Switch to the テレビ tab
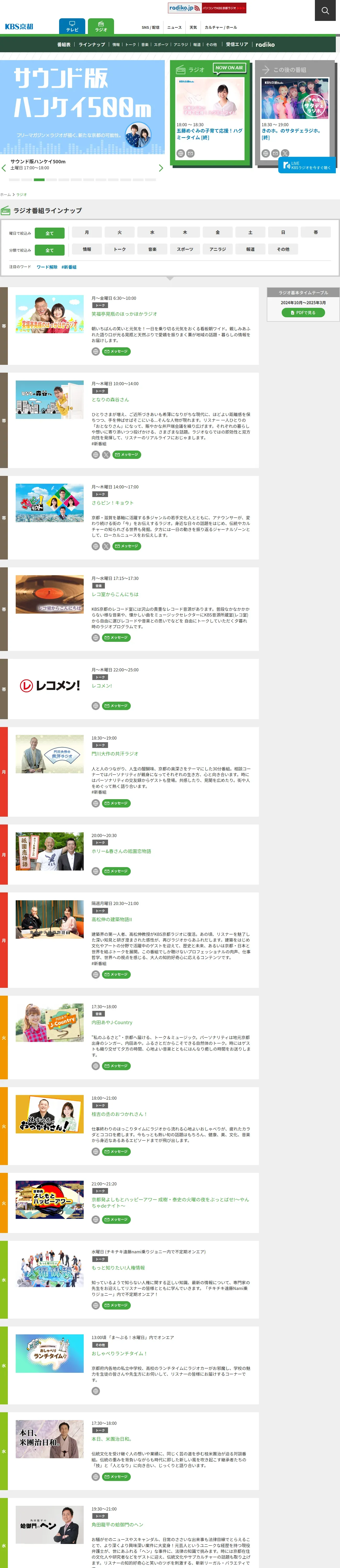 72,26
